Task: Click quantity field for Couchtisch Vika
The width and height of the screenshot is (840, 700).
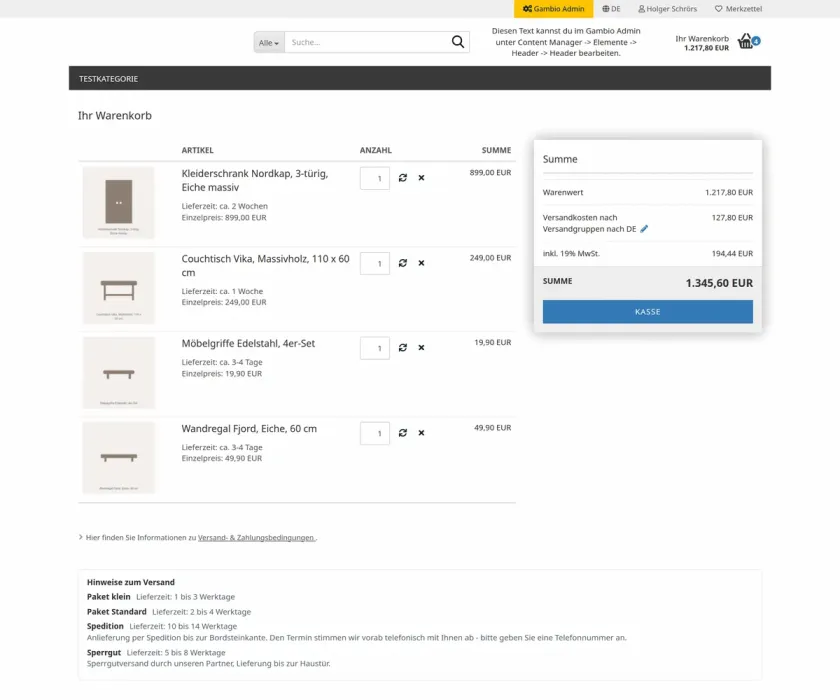Action: point(375,264)
